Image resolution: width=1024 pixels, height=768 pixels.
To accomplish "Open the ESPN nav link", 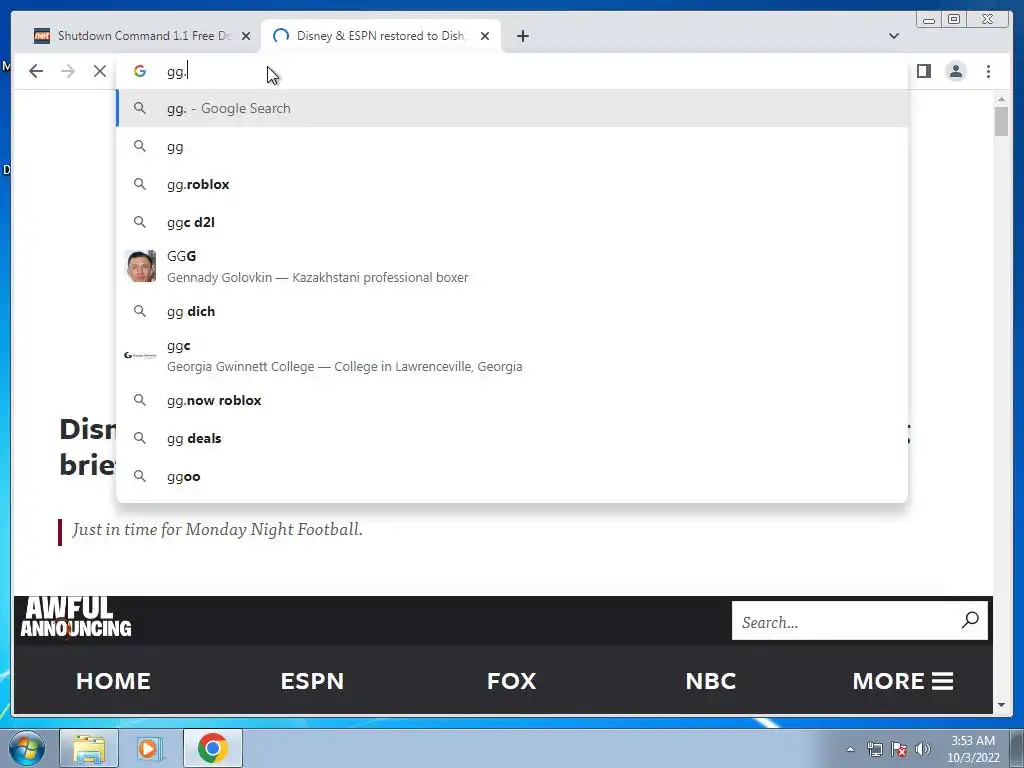I will (x=312, y=681).
